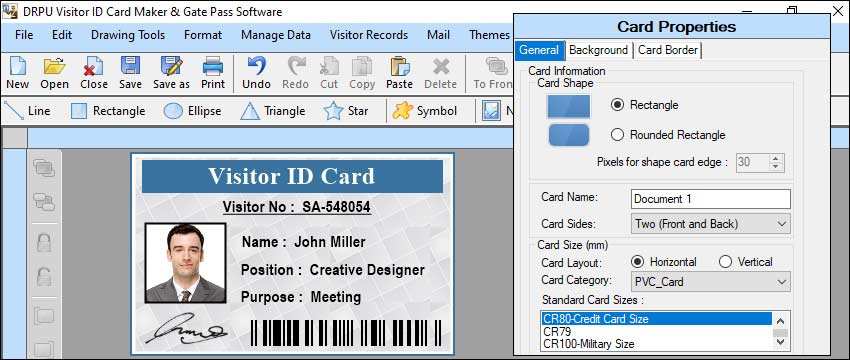
Task: Switch to the General tab
Action: pyautogui.click(x=539, y=50)
